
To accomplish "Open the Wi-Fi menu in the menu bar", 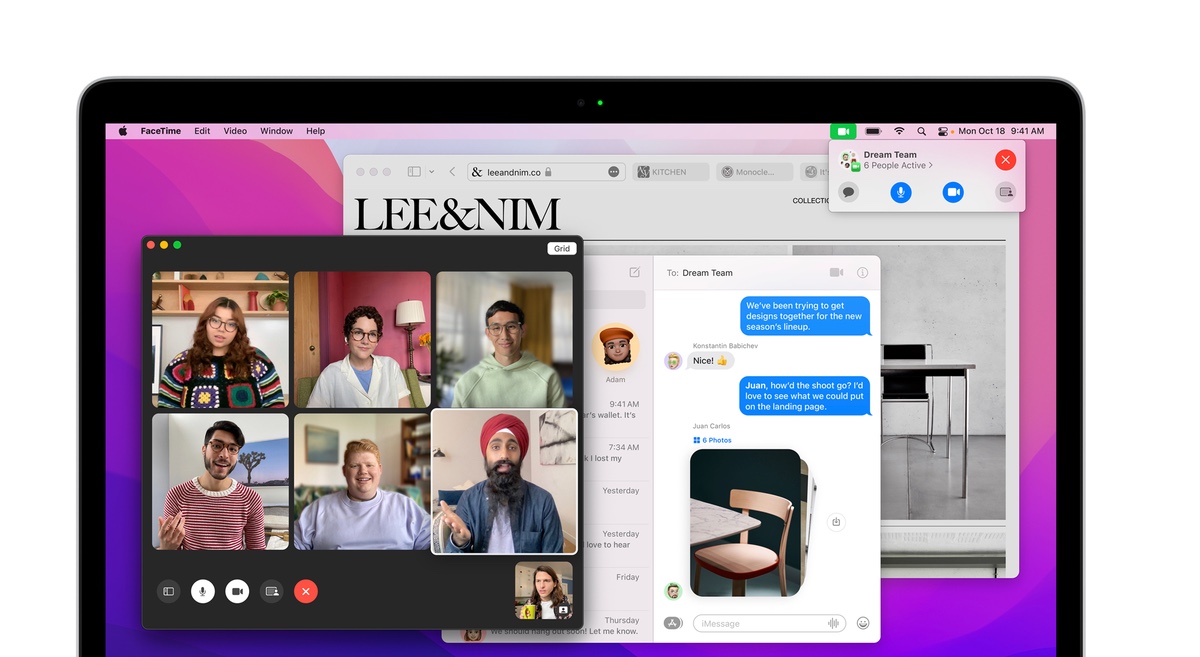I will point(899,131).
